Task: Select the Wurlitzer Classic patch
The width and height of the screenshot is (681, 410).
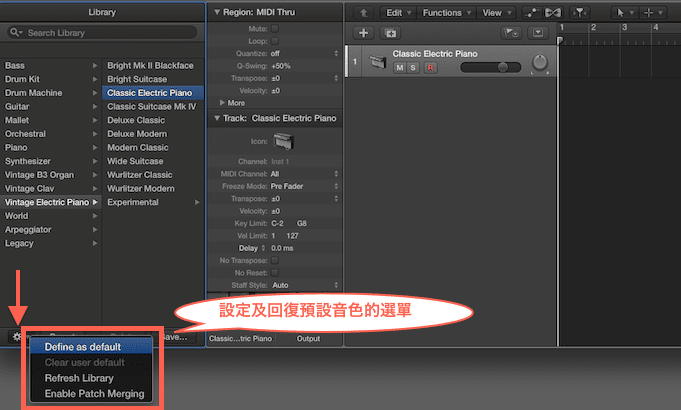Action: point(153,175)
